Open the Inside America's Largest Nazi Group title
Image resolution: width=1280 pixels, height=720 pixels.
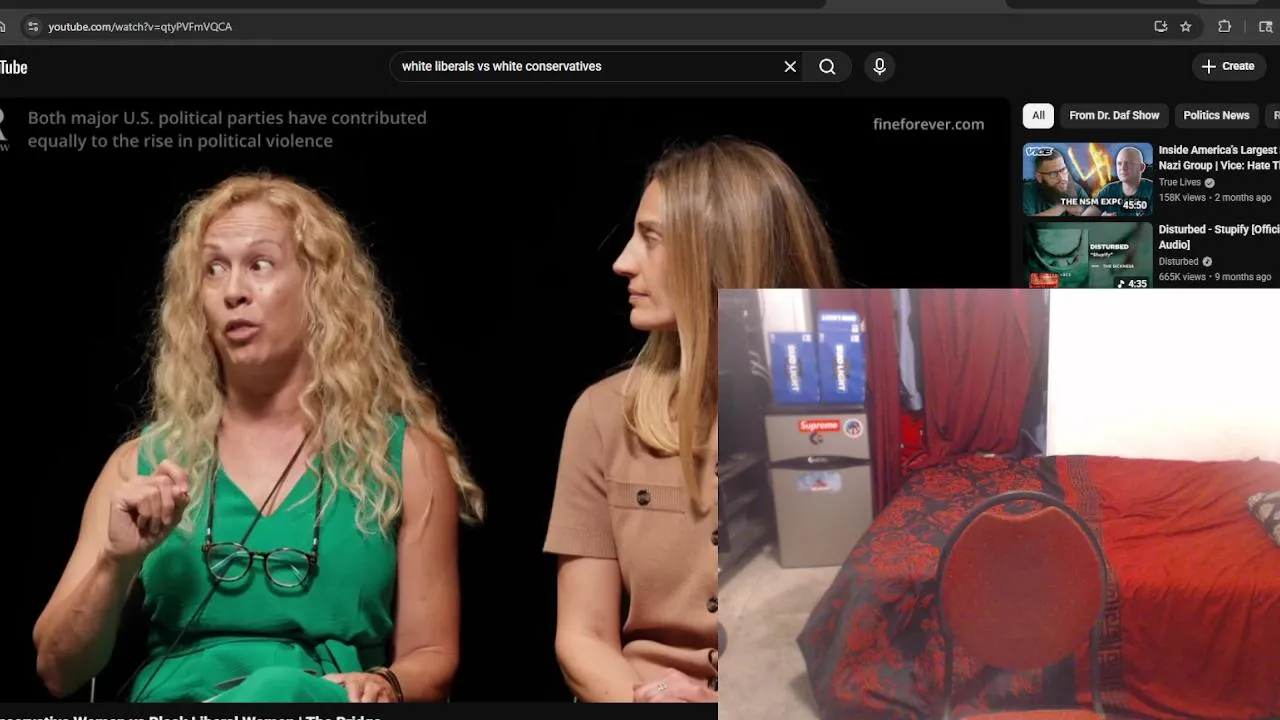pyautogui.click(x=1218, y=158)
